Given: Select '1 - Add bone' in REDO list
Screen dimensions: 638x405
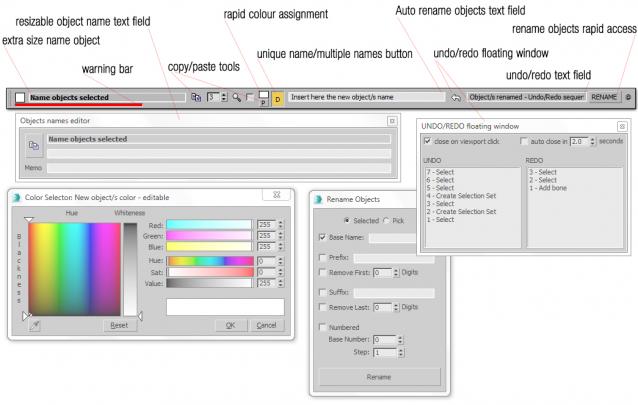Looking at the screenshot, I should (x=552, y=187).
